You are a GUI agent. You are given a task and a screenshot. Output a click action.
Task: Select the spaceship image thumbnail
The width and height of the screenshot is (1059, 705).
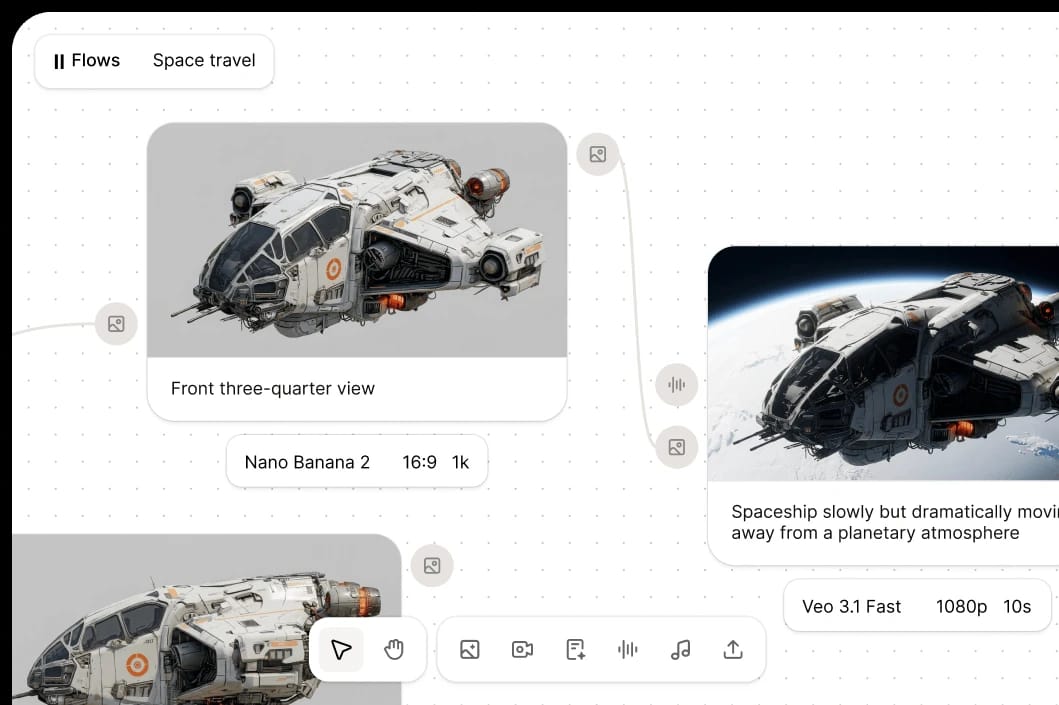tap(357, 240)
